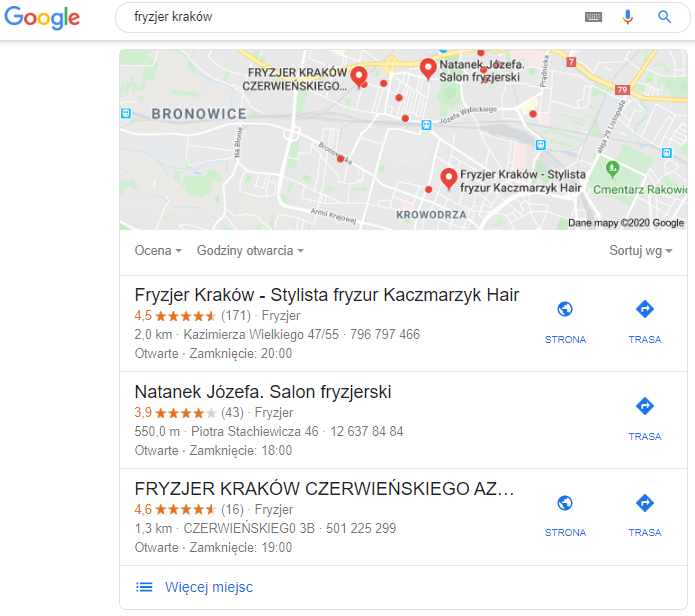
Task: Click the Natanek Józefa map pin
Action: click(x=428, y=69)
